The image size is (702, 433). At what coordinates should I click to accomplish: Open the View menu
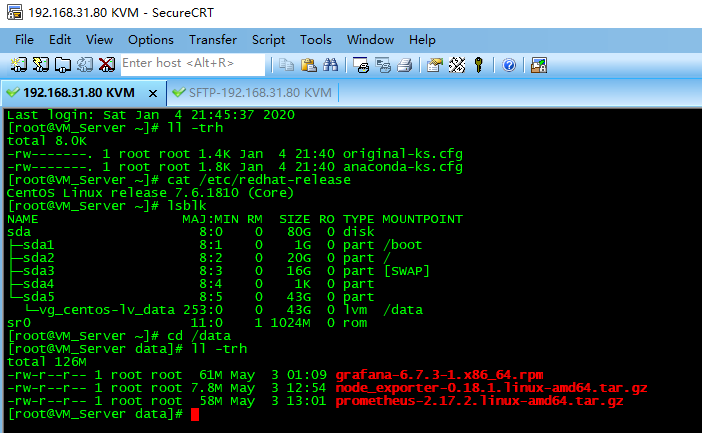click(99, 40)
